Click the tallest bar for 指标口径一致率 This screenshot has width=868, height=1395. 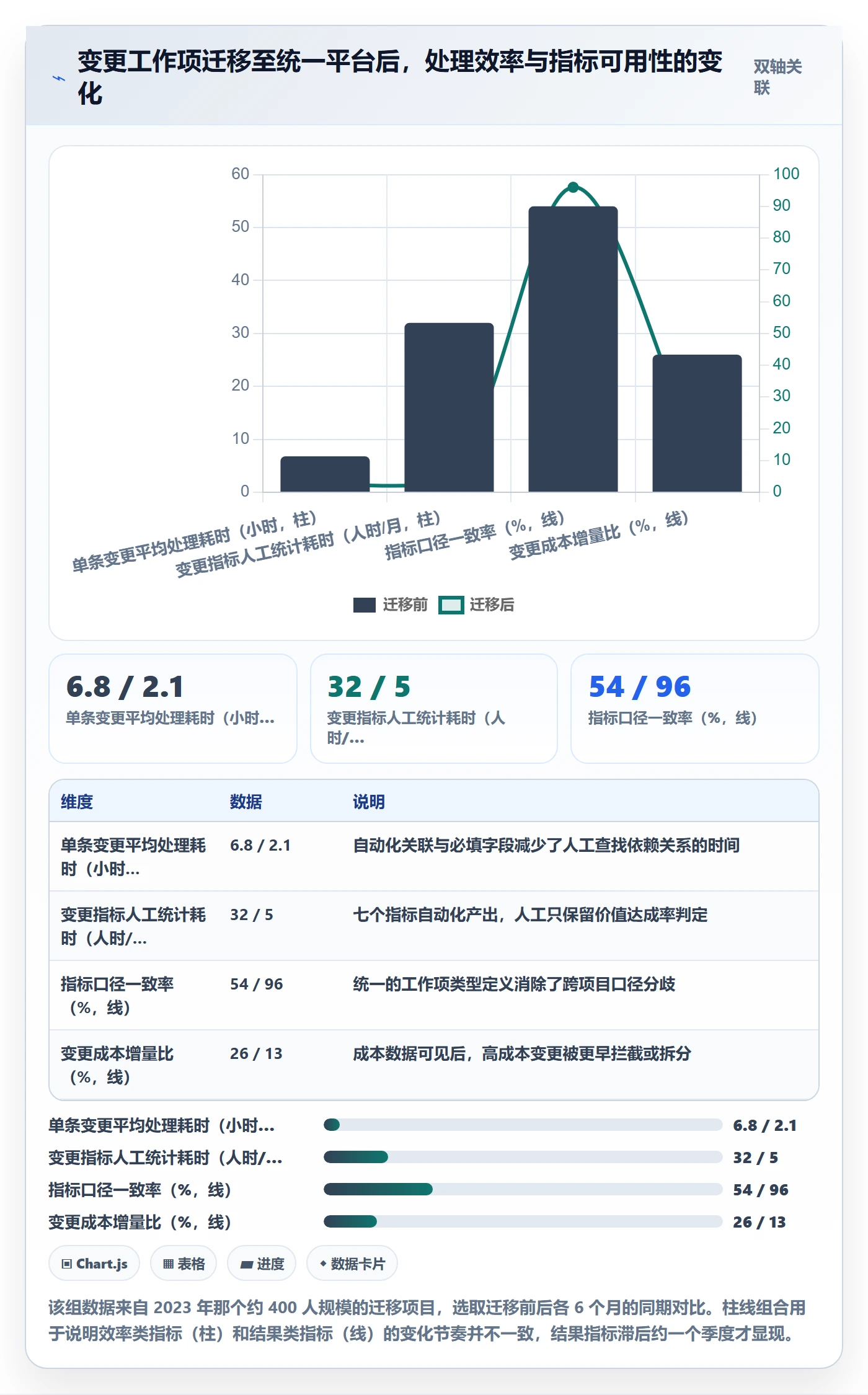point(573,349)
